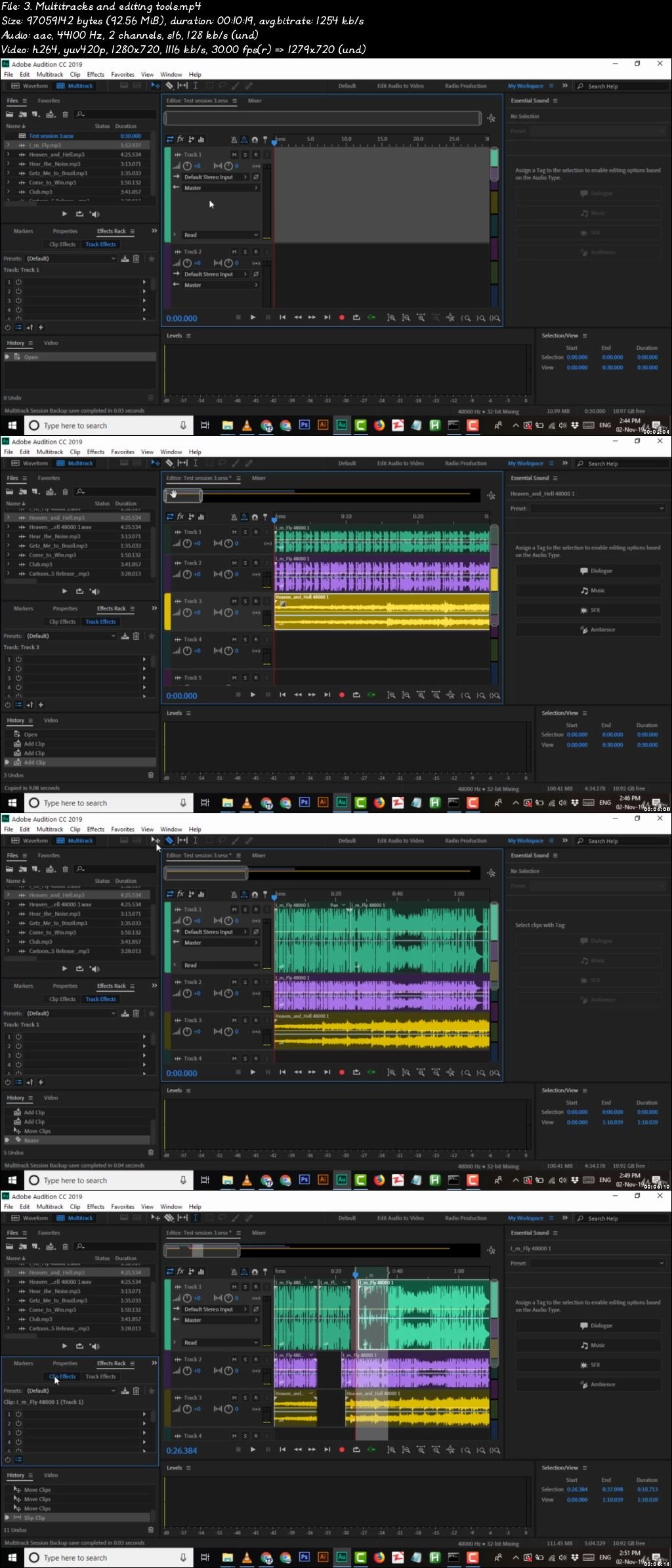The image size is (672, 1568).
Task: Click Play transport button in first screenshot
Action: click(x=253, y=318)
